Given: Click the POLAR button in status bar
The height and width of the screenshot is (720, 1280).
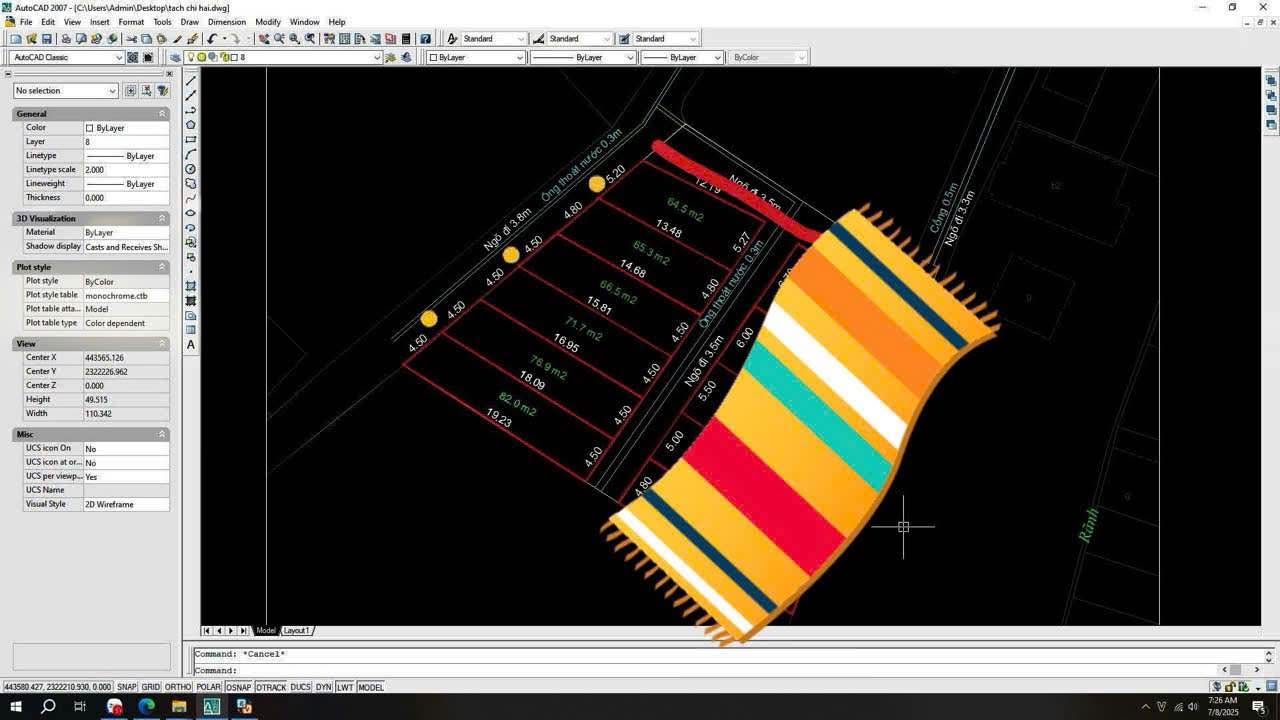Looking at the screenshot, I should click(x=208, y=687).
